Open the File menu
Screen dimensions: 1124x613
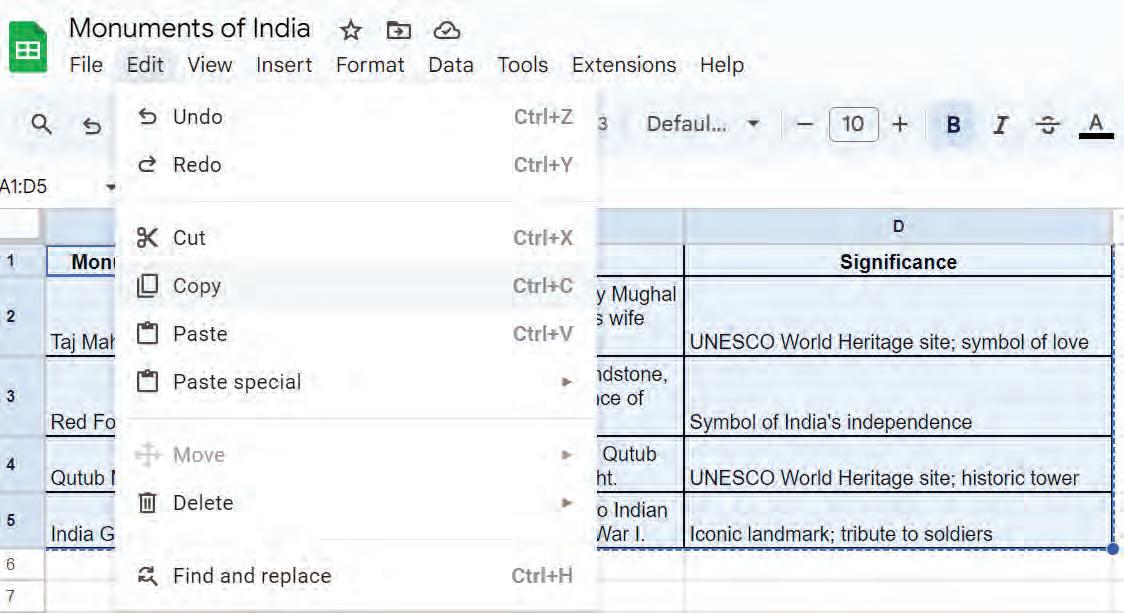click(86, 65)
